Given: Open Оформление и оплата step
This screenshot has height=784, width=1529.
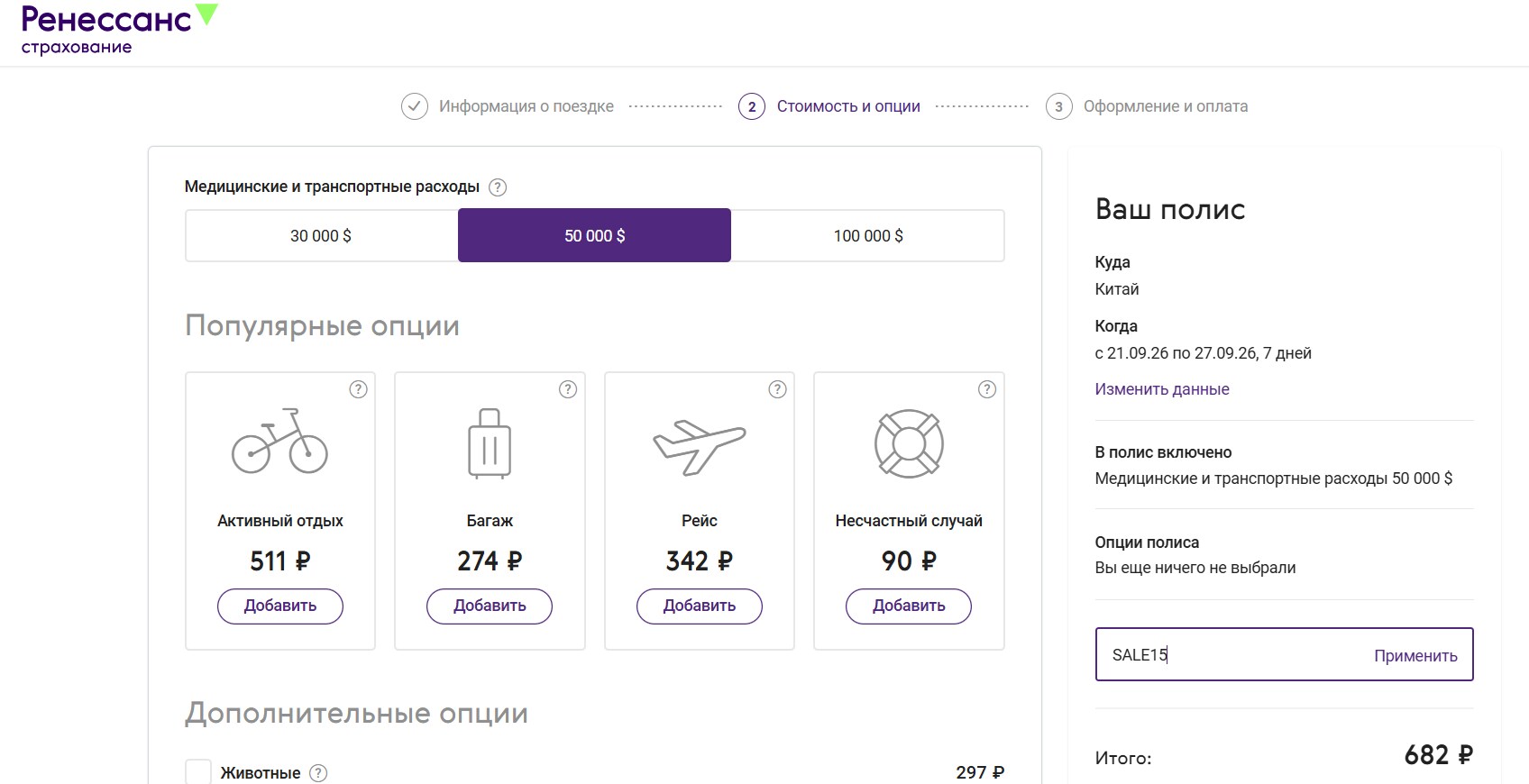Looking at the screenshot, I should 1166,106.
